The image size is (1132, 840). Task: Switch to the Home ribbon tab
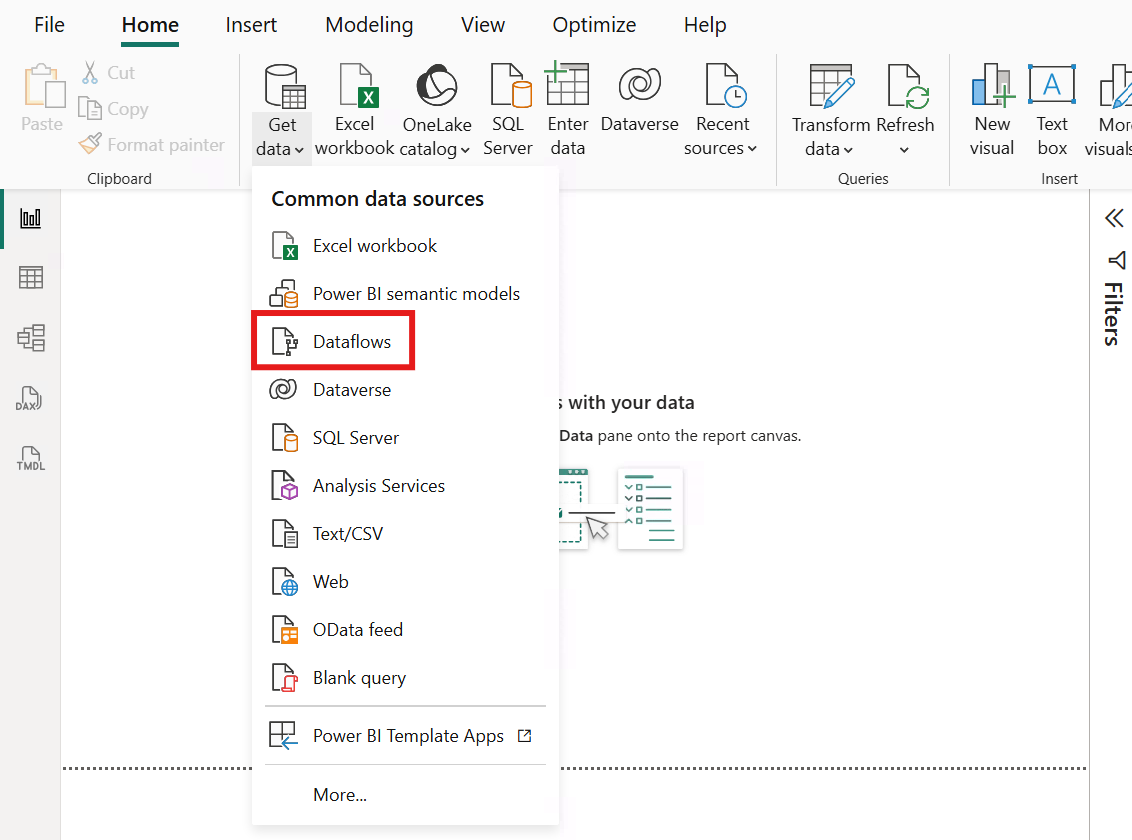[x=150, y=25]
